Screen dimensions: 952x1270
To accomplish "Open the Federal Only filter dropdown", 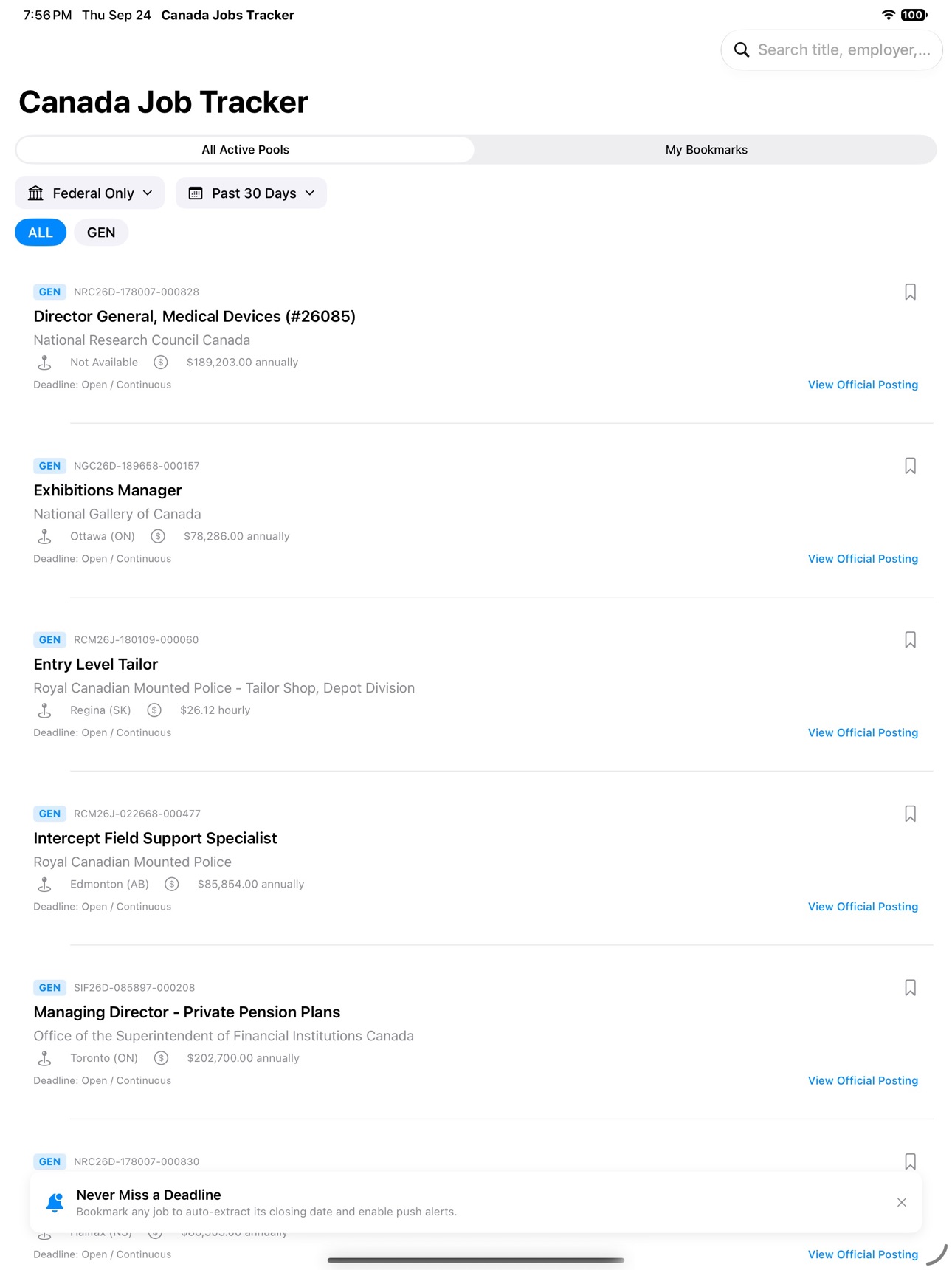I will tap(90, 193).
